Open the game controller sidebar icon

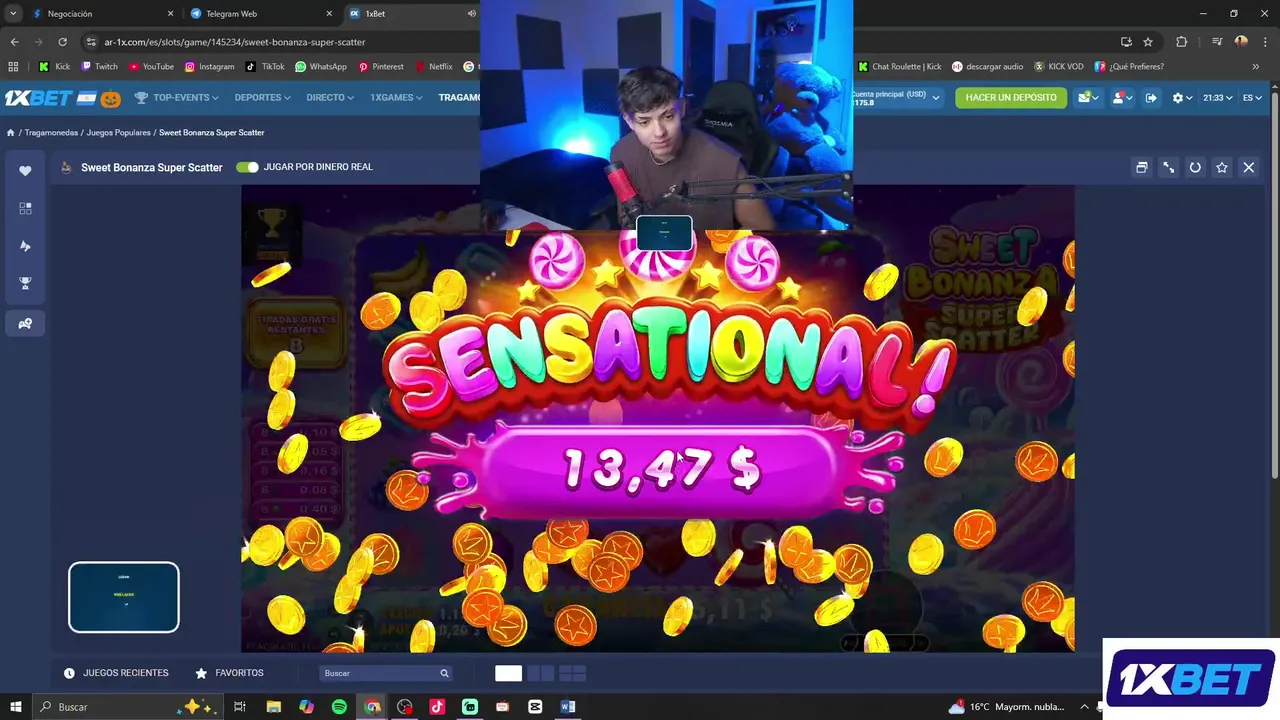pos(25,323)
